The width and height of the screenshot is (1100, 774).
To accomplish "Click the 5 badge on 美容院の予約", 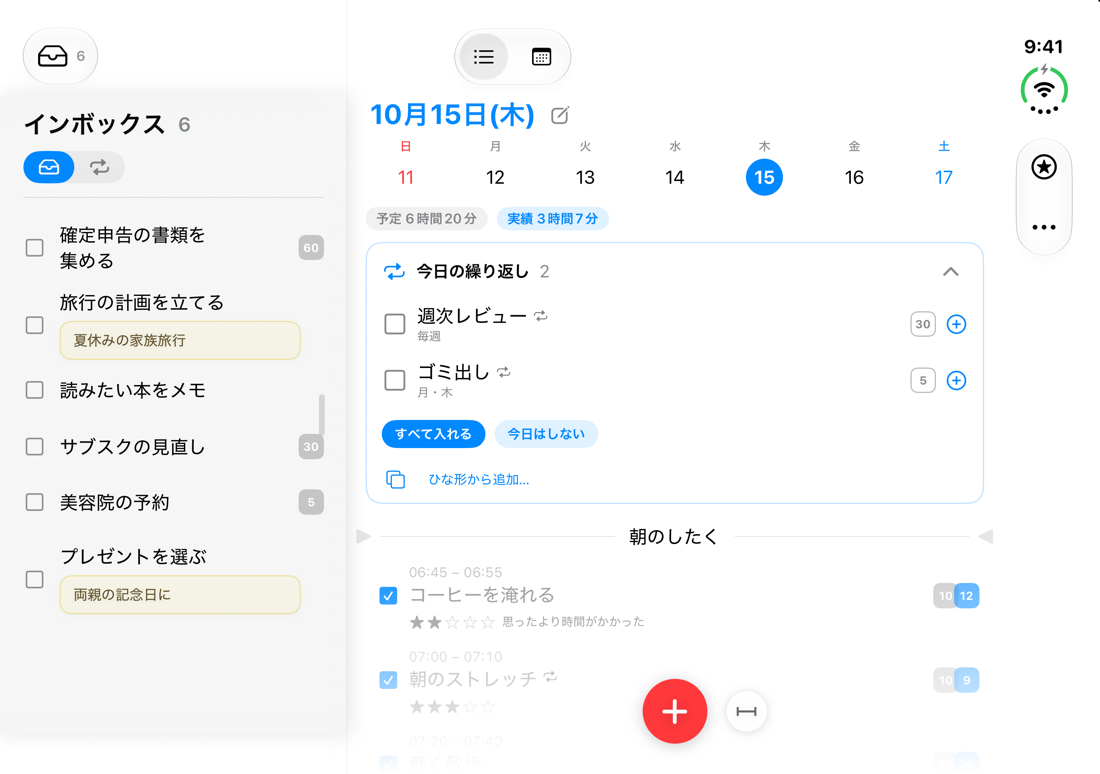I will coord(311,502).
